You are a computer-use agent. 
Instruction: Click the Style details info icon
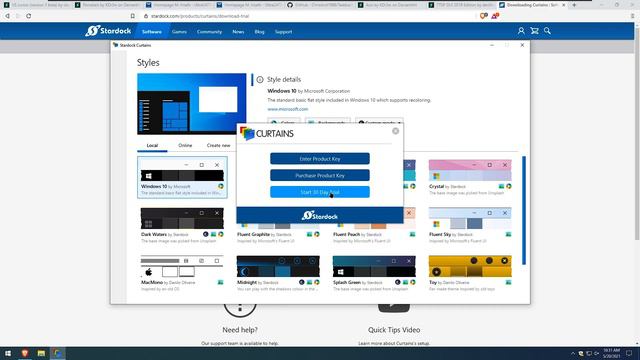(x=260, y=80)
